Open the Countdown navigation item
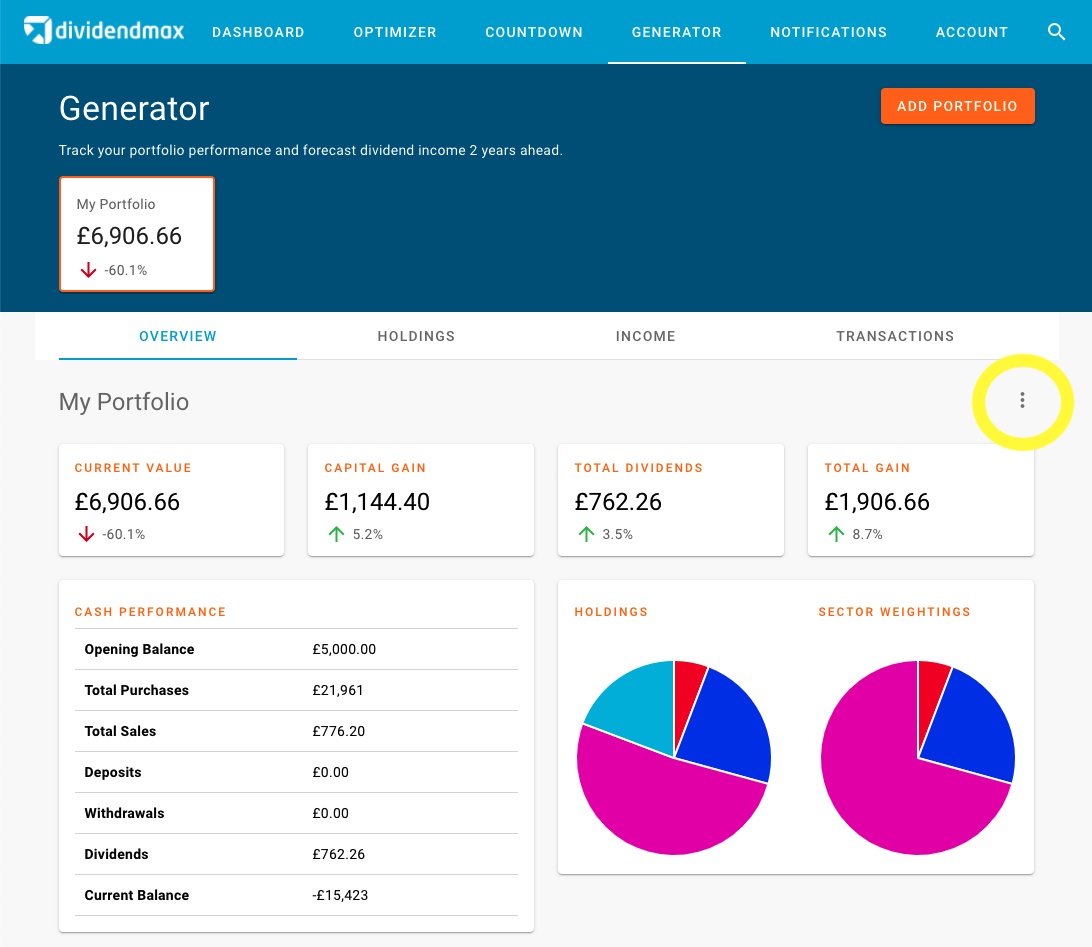 534,32
